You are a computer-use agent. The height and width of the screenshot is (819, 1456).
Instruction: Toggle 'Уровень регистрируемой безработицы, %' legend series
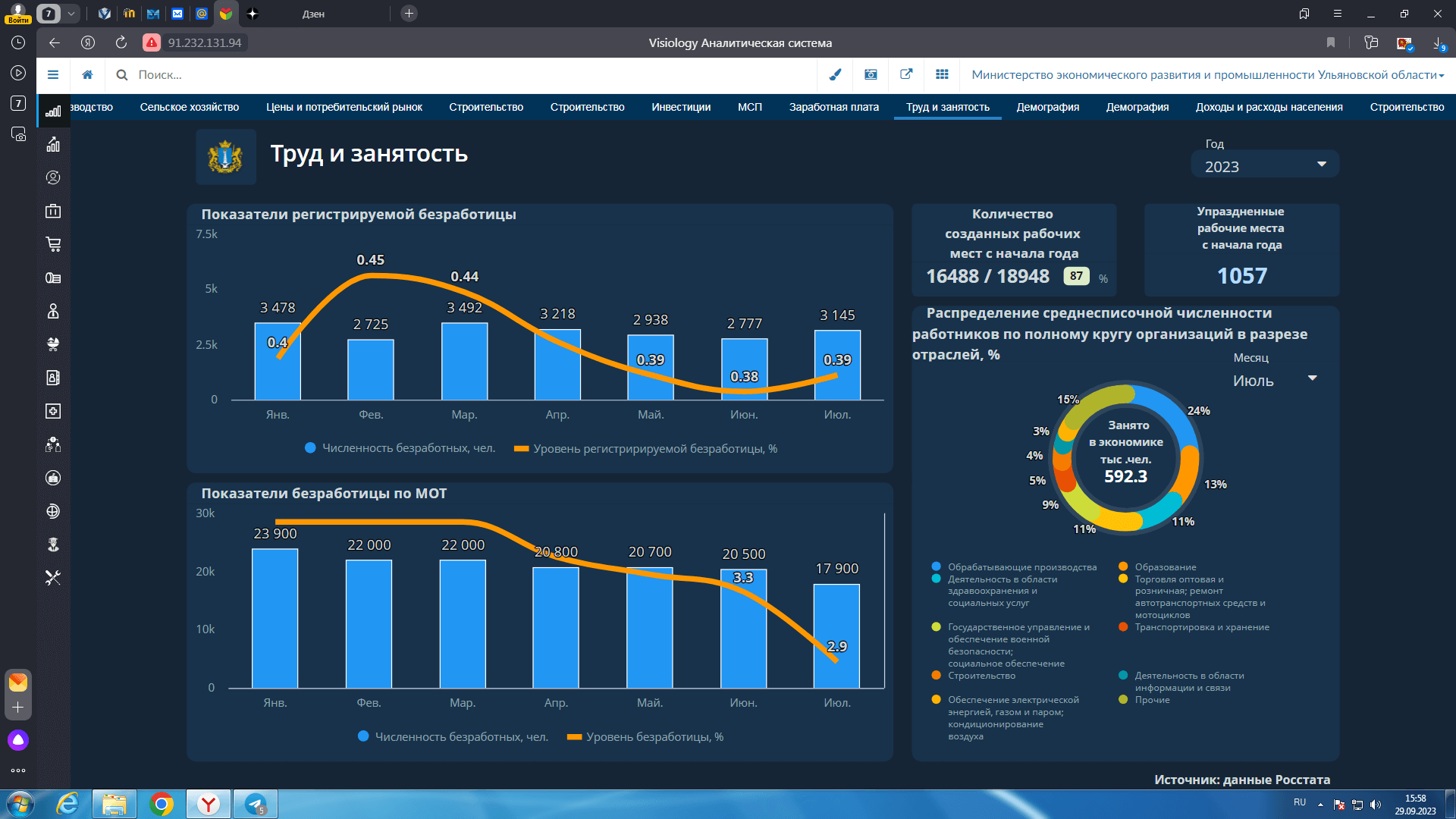click(x=645, y=449)
